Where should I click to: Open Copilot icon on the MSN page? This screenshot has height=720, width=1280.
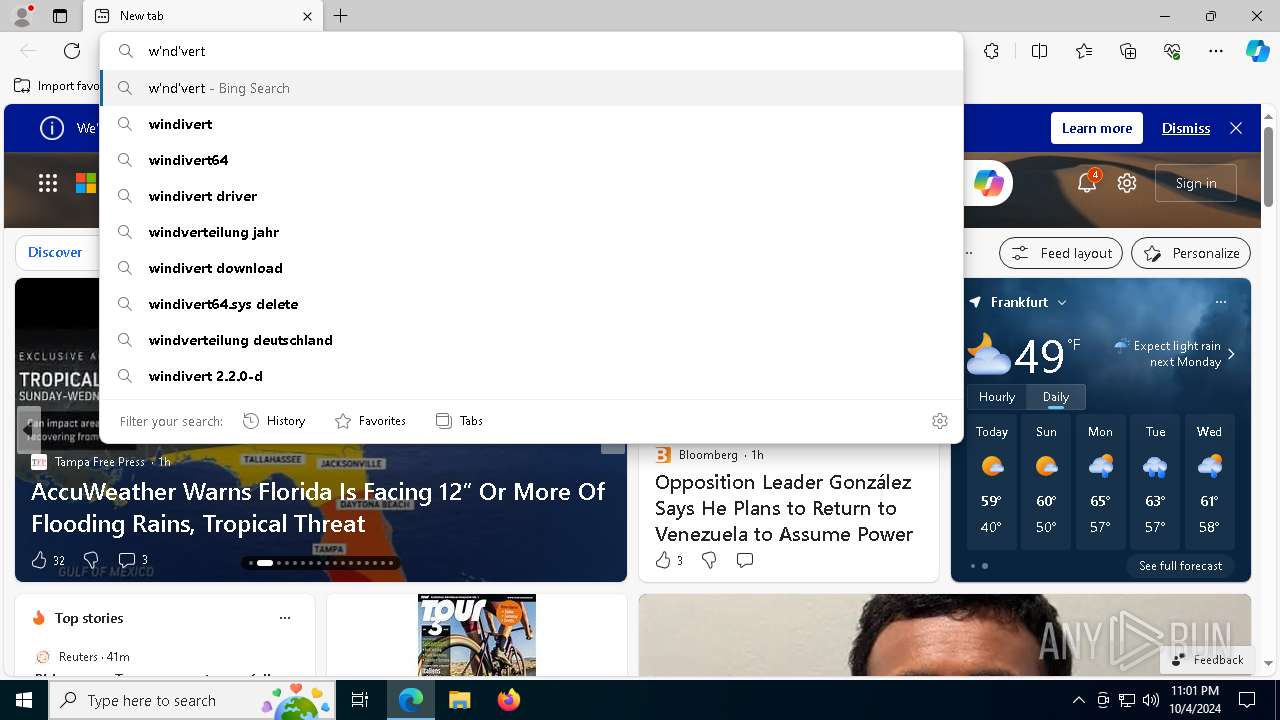988,183
